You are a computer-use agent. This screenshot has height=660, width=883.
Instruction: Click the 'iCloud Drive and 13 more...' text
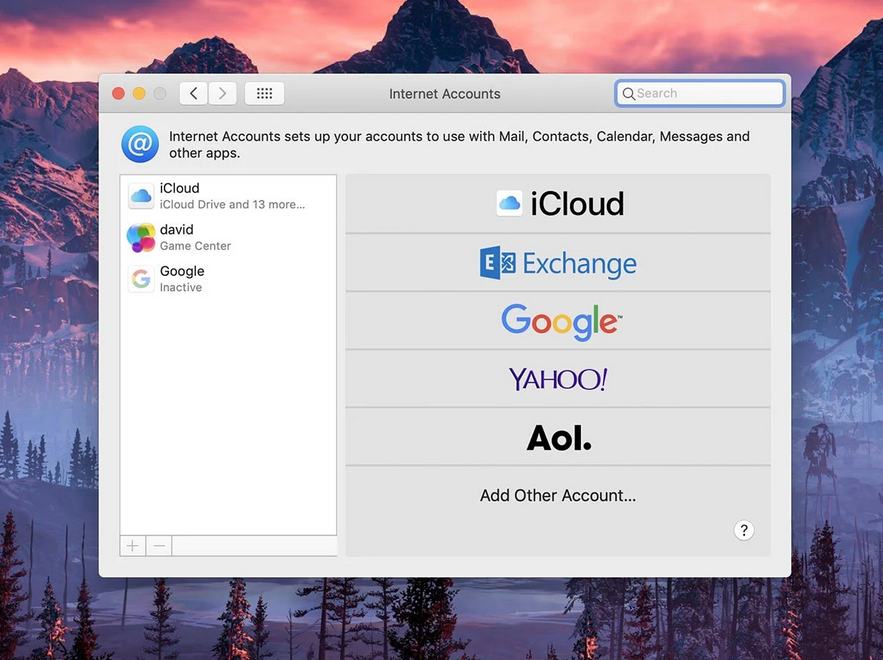[233, 204]
